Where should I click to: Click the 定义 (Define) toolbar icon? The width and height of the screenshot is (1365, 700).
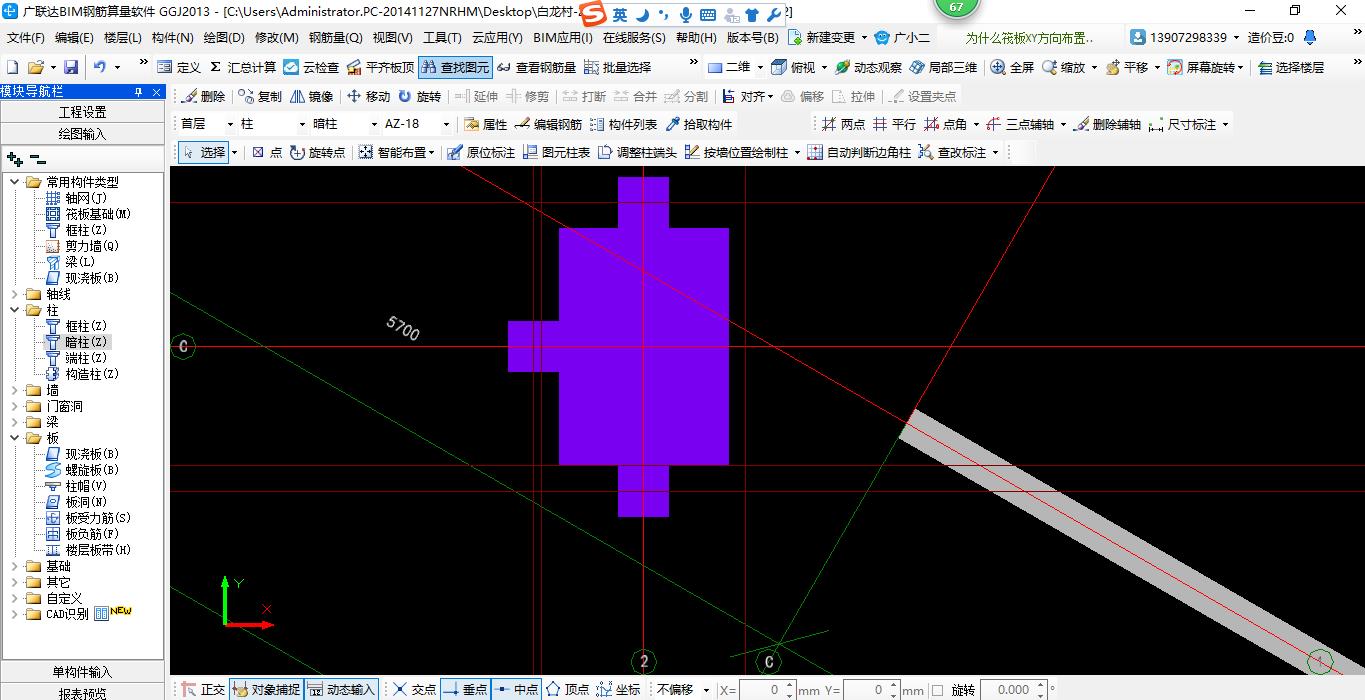[179, 67]
